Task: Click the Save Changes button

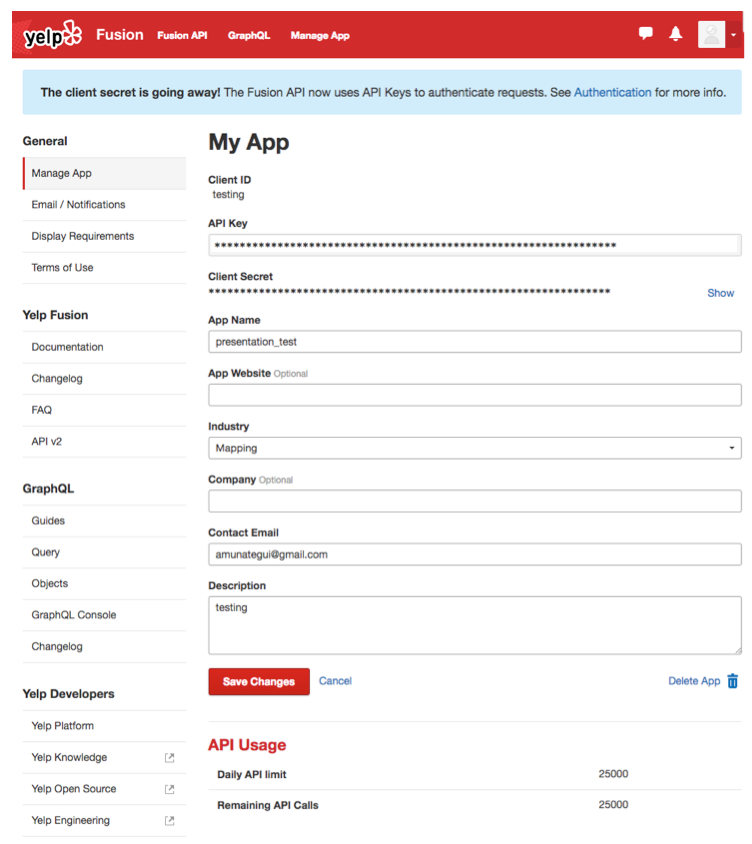Action: coord(259,682)
